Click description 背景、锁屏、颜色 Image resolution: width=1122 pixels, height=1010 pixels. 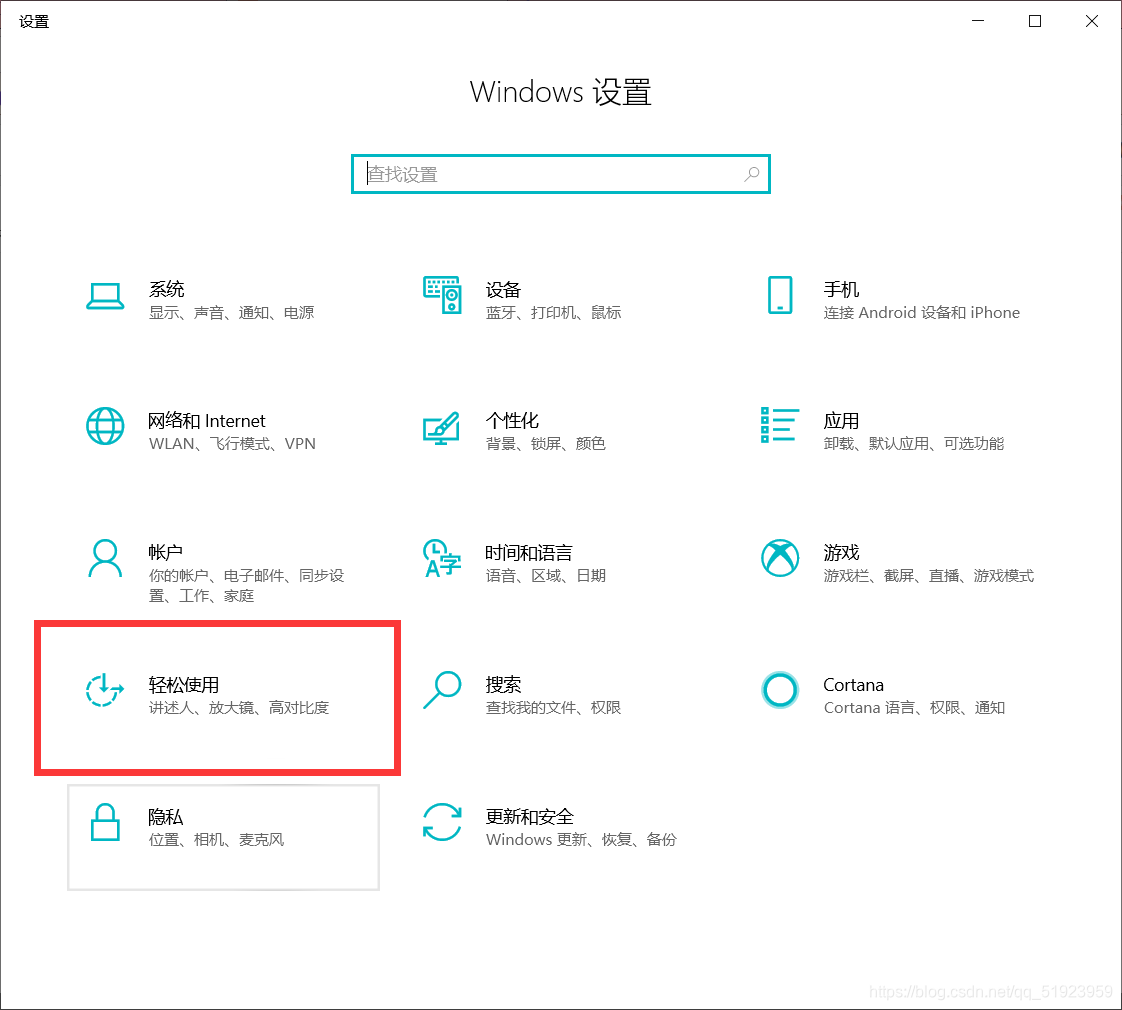pos(545,444)
